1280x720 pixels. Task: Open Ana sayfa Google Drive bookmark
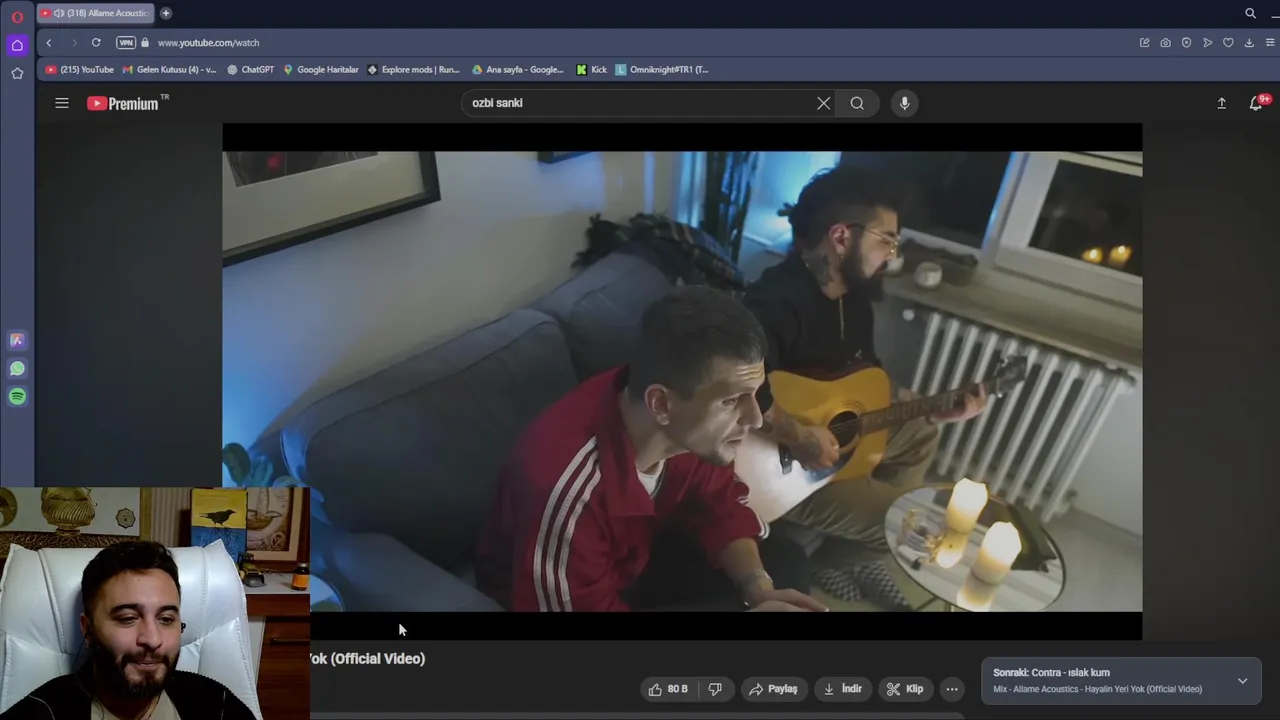pos(518,70)
